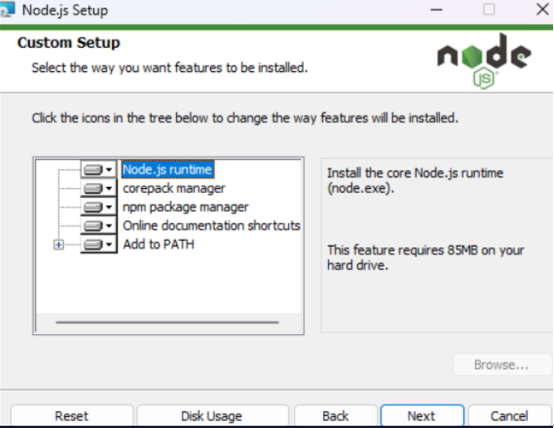
Task: Click the corepack manager feature drive icon
Action: [93, 189]
